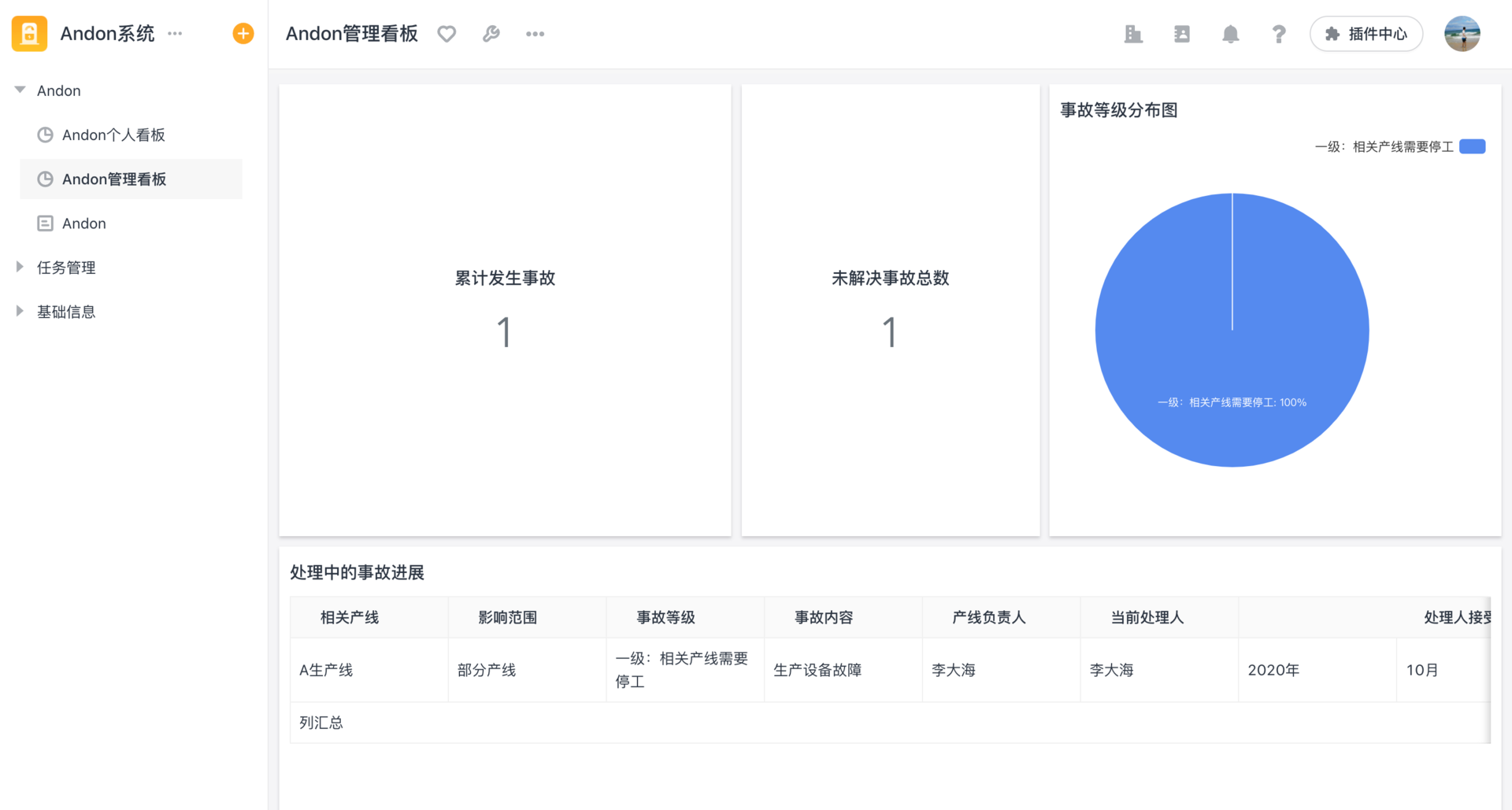
Task: Open the contacts book icon
Action: 1182,34
